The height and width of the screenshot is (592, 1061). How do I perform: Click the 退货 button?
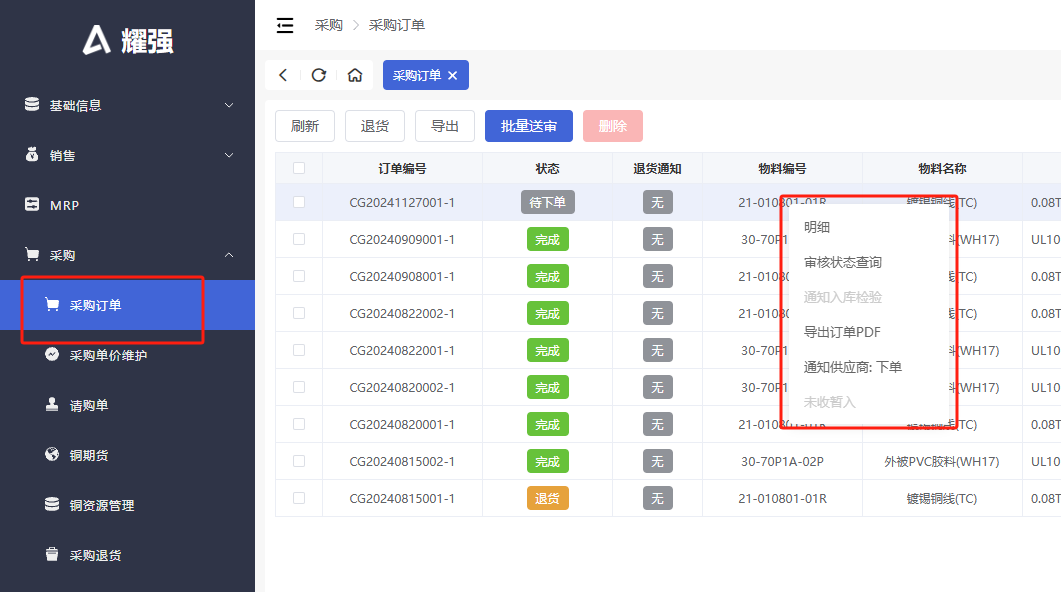pyautogui.click(x=375, y=126)
